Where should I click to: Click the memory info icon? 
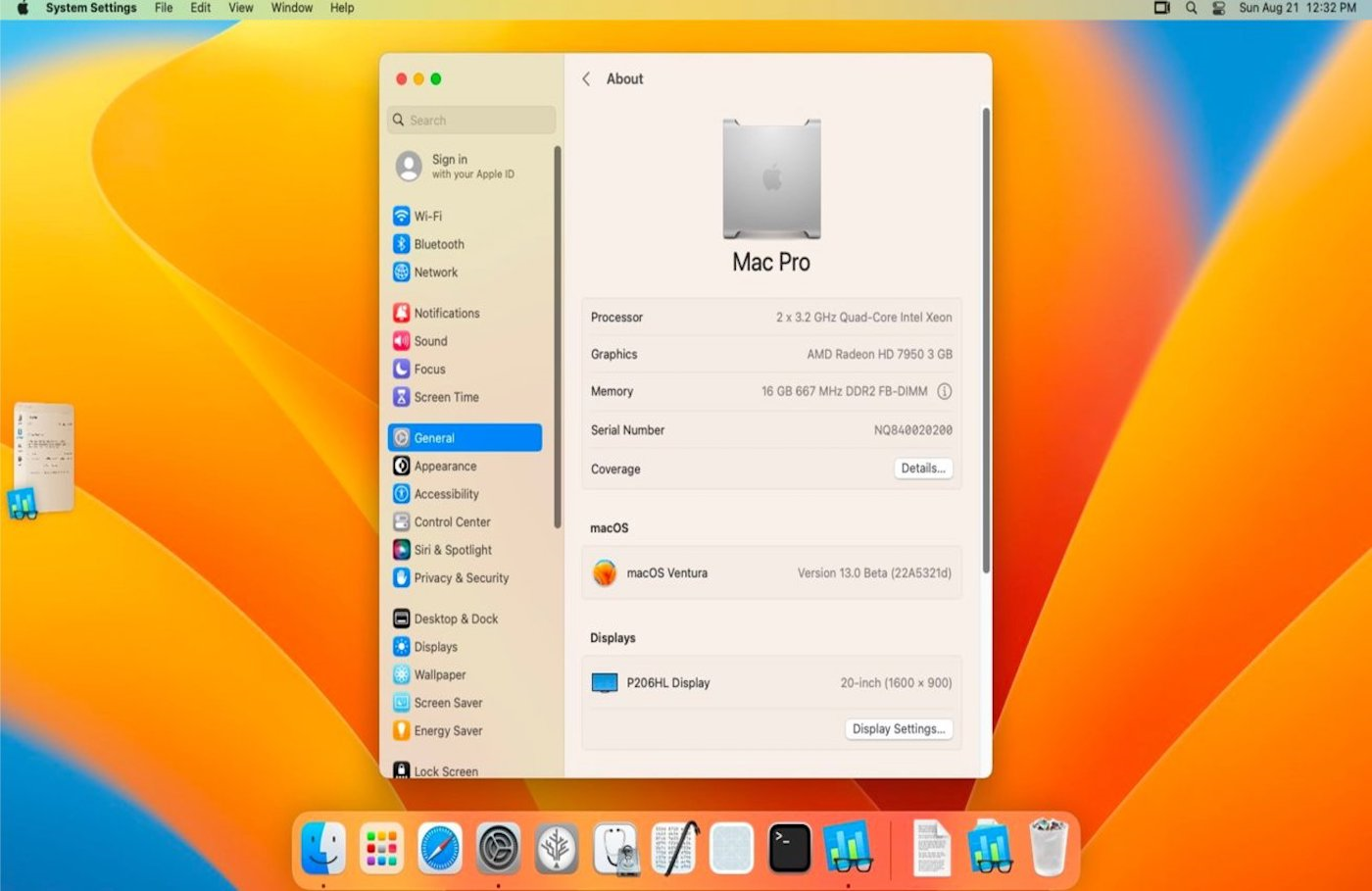click(944, 391)
